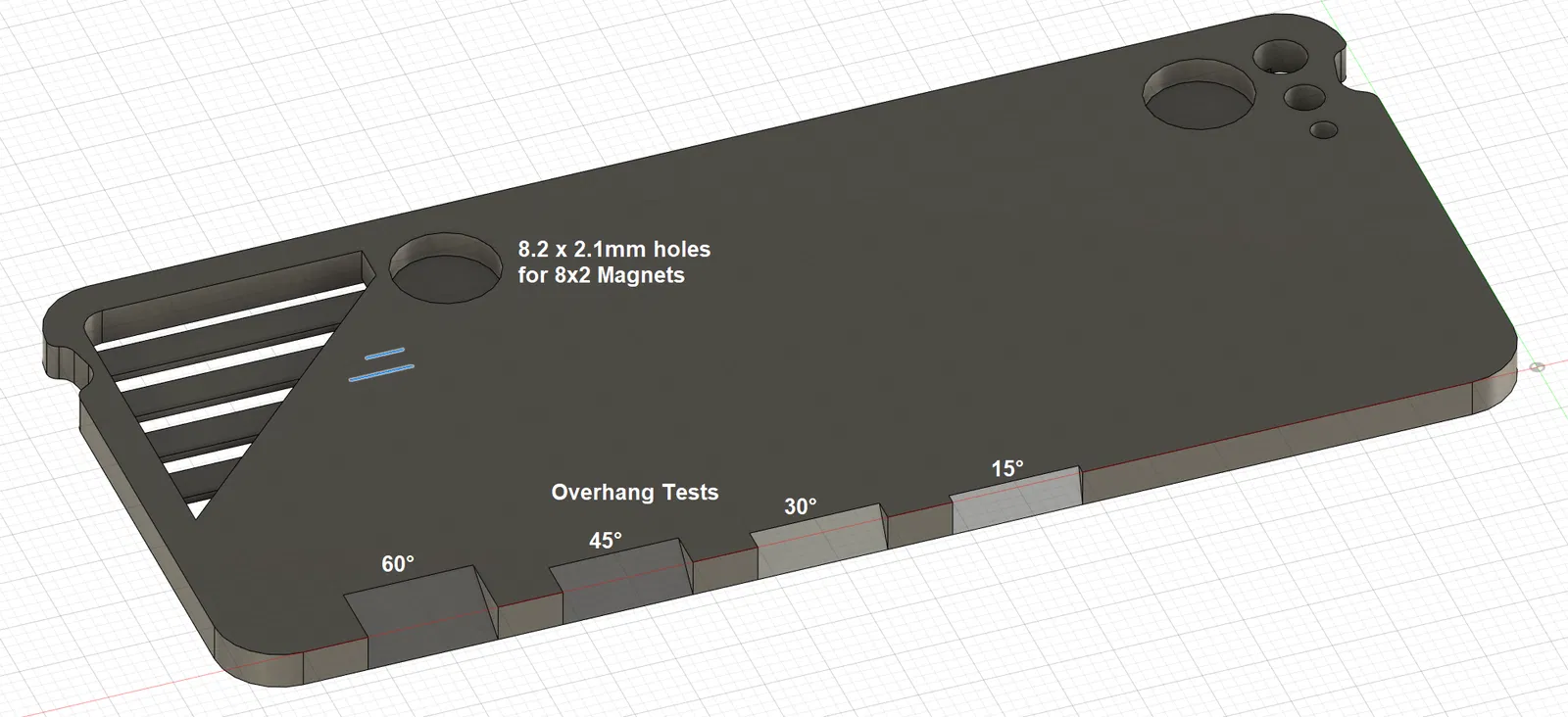This screenshot has height=717, width=1568.
Task: Click the 'Overhang Tests' label
Action: (635, 492)
